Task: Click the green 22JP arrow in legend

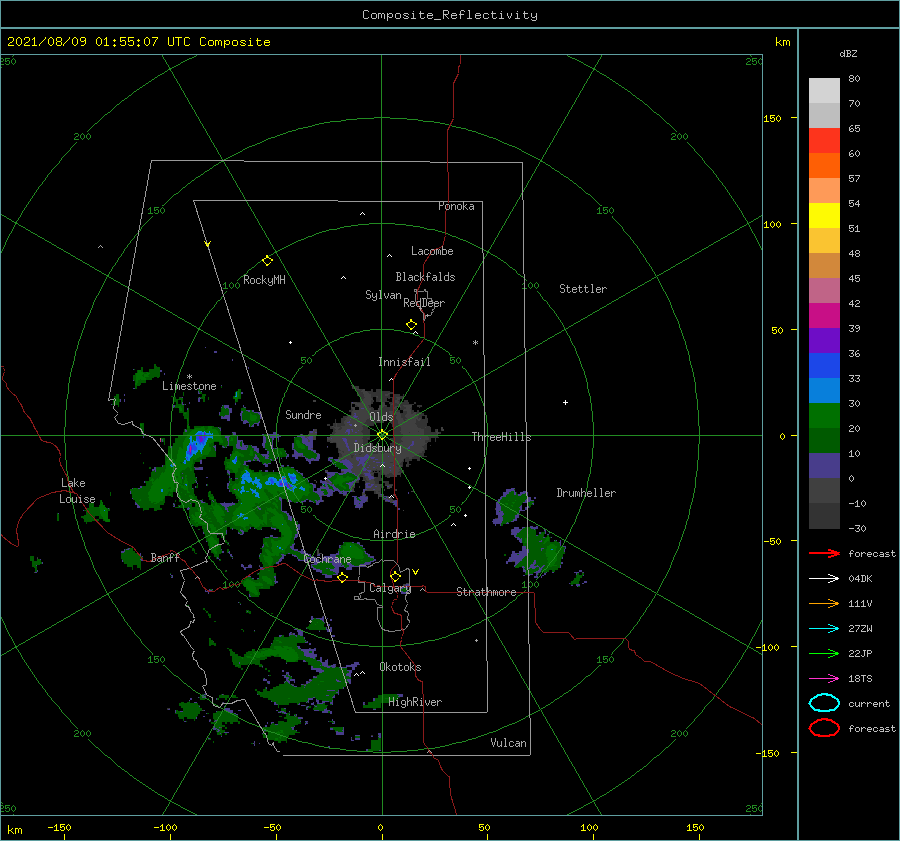Action: [x=824, y=653]
